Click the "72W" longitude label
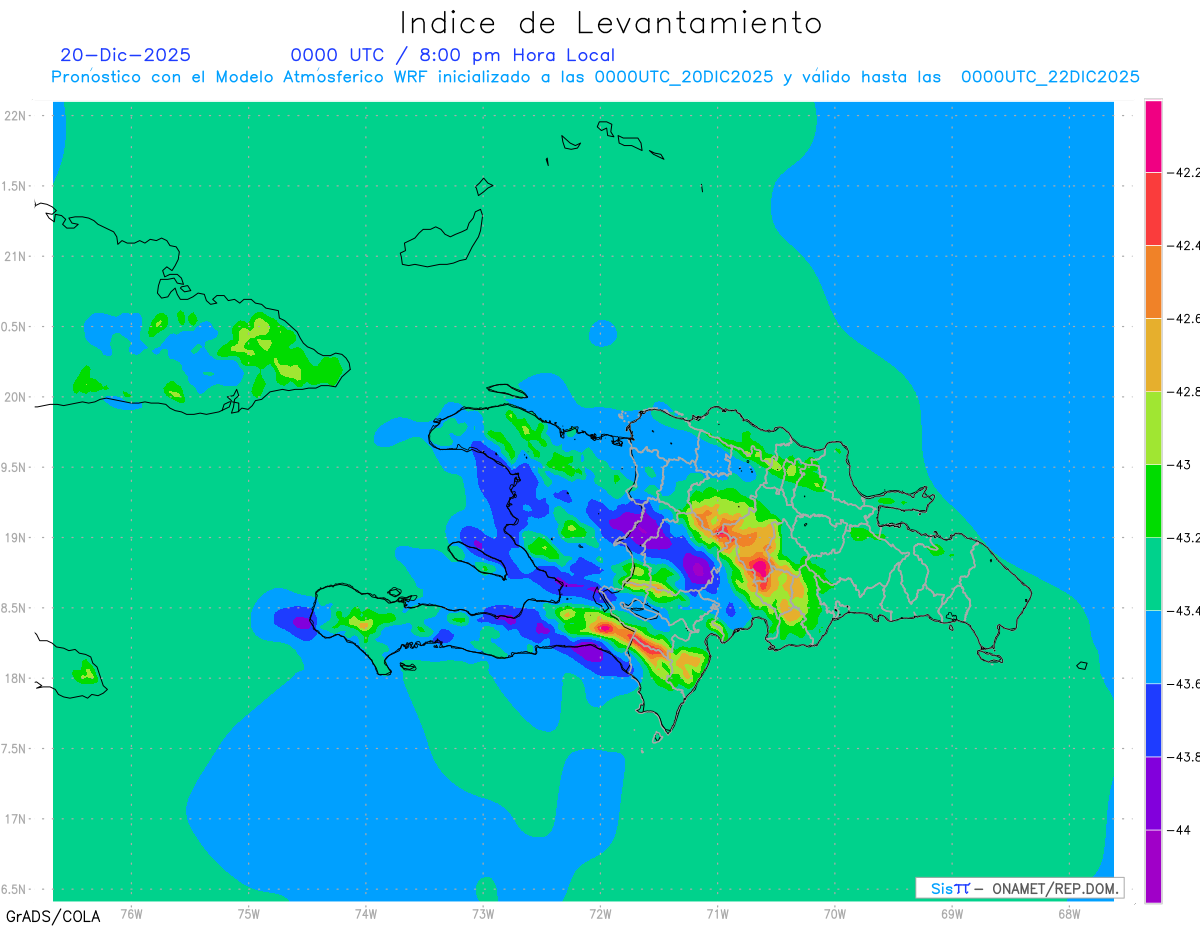 (600, 913)
